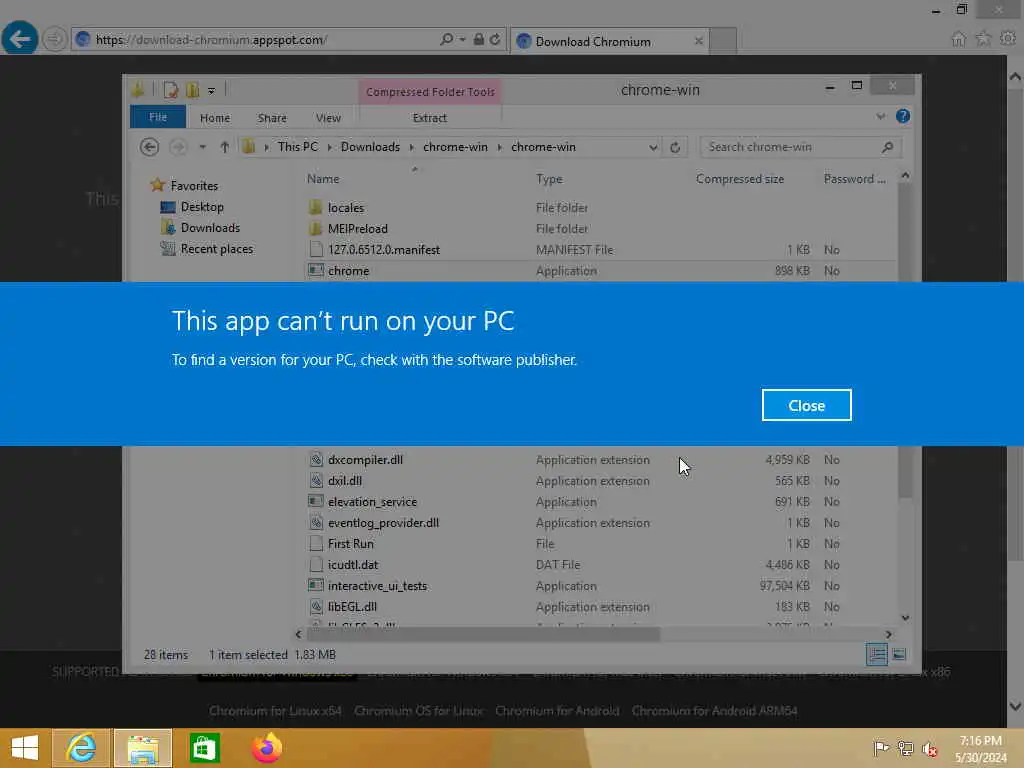Screen dimensions: 1024x768
Task: Expand address path history dropdown
Action: [653, 148]
